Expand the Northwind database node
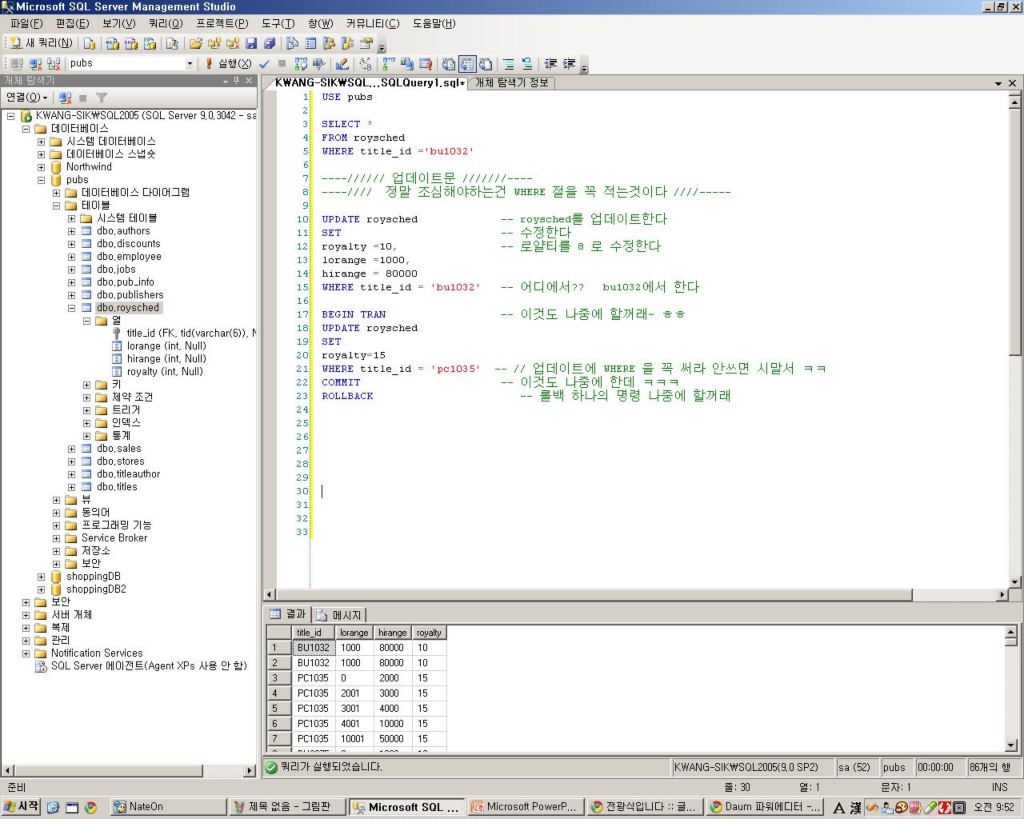This screenshot has height=819, width=1024. coord(41,167)
